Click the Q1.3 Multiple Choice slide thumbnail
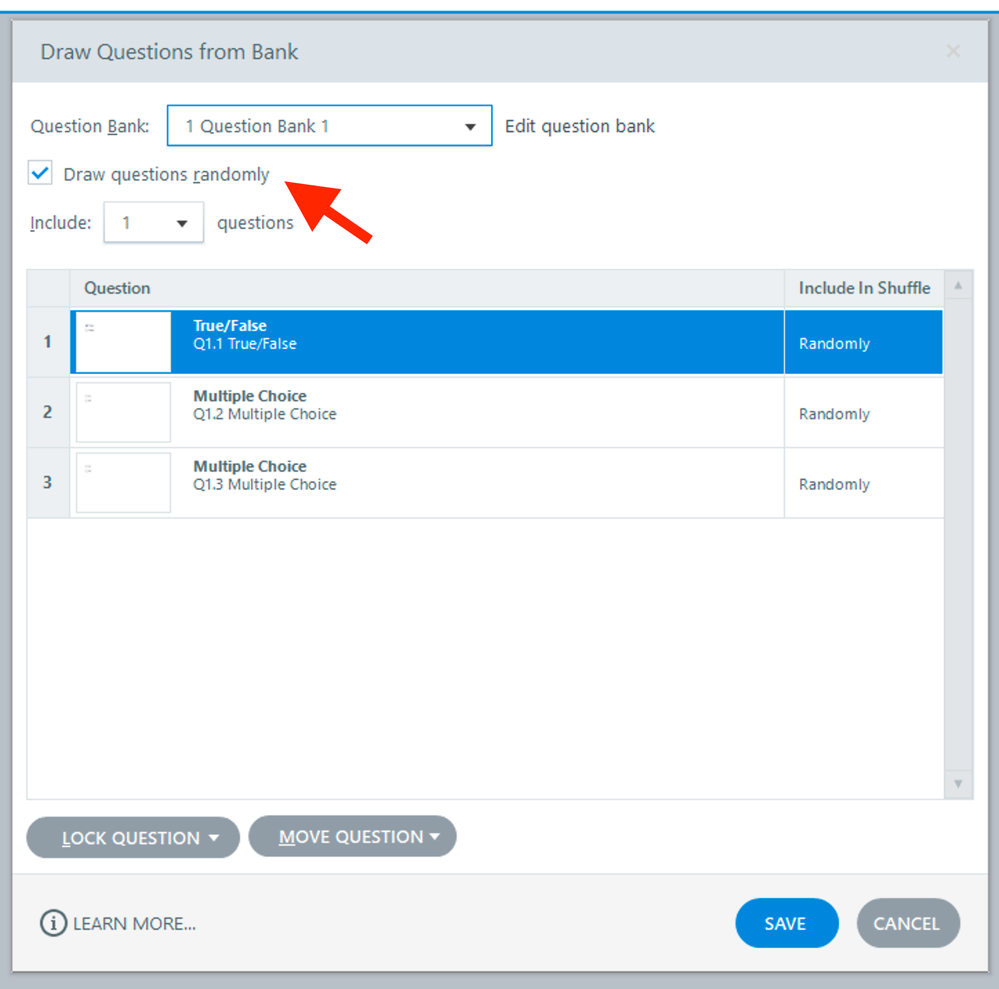Viewport: 999px width, 989px height. [124, 482]
